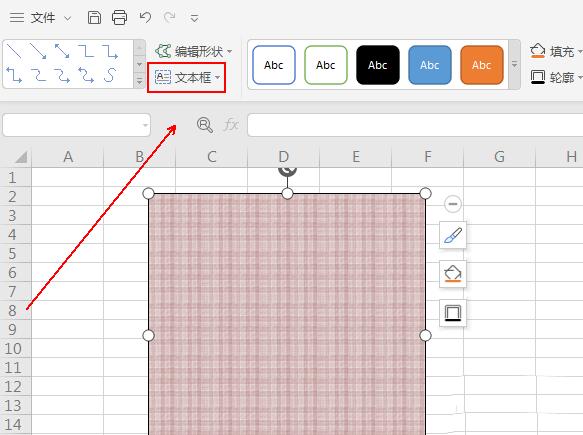Apply the black filled Abc style
Viewport: 583px width, 435px height.
(378, 65)
